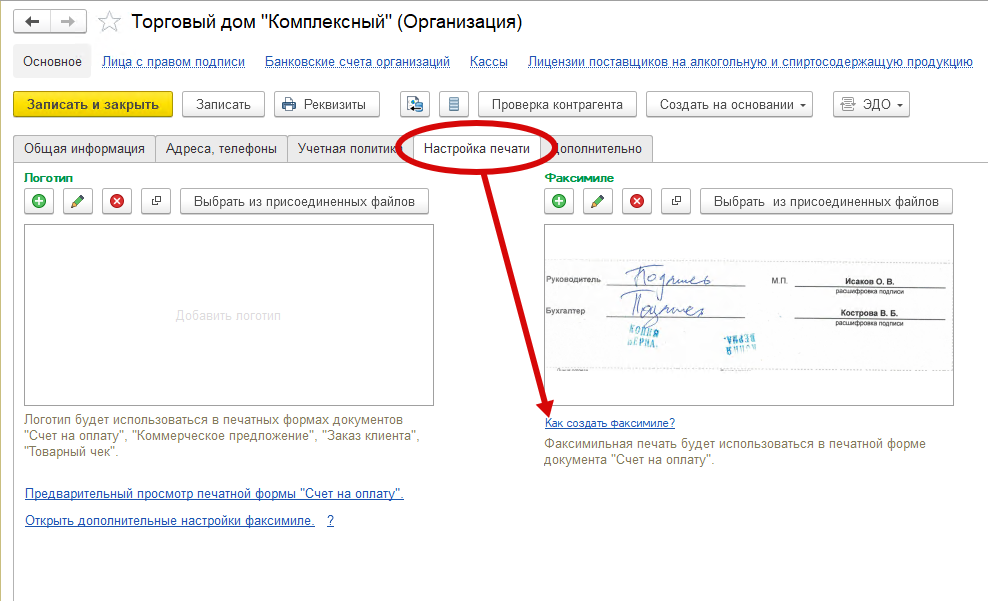988x601 pixels.
Task: Click the Добавить логотип placeholder area
Action: [x=227, y=314]
